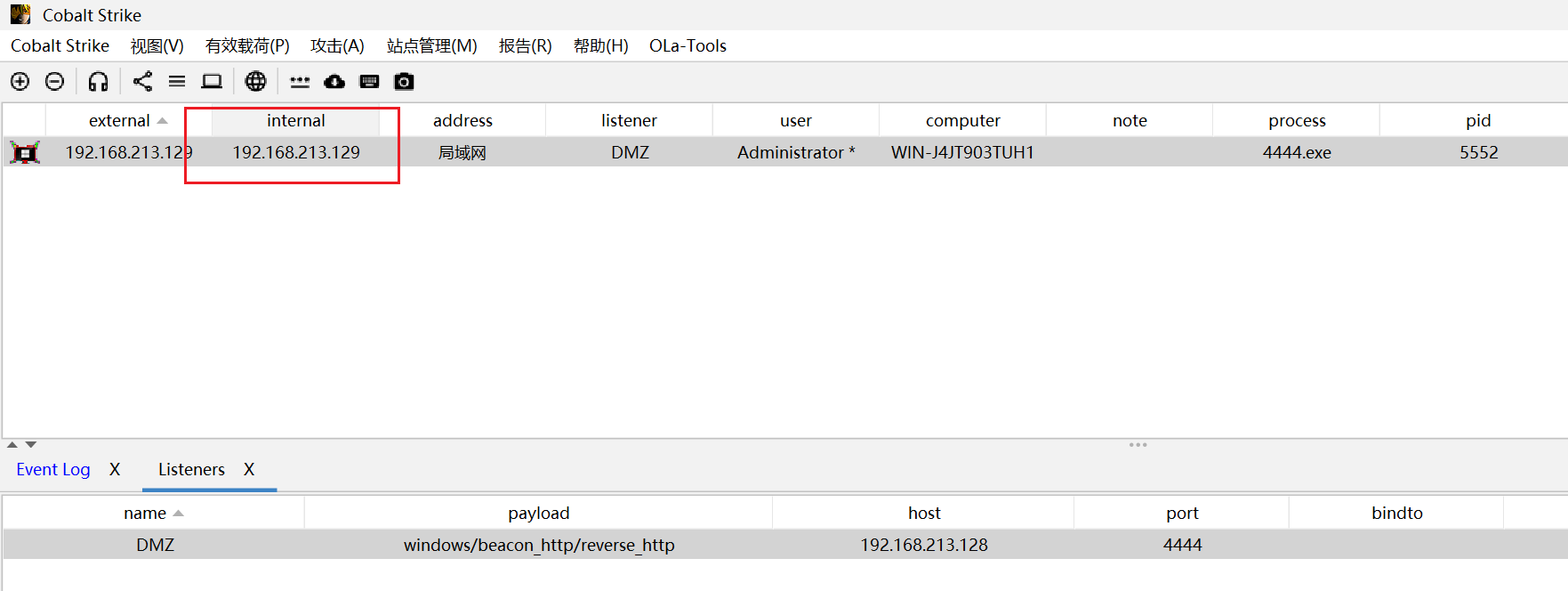Open the 攻击(A) menu
The width and height of the screenshot is (1568, 591).
(337, 46)
